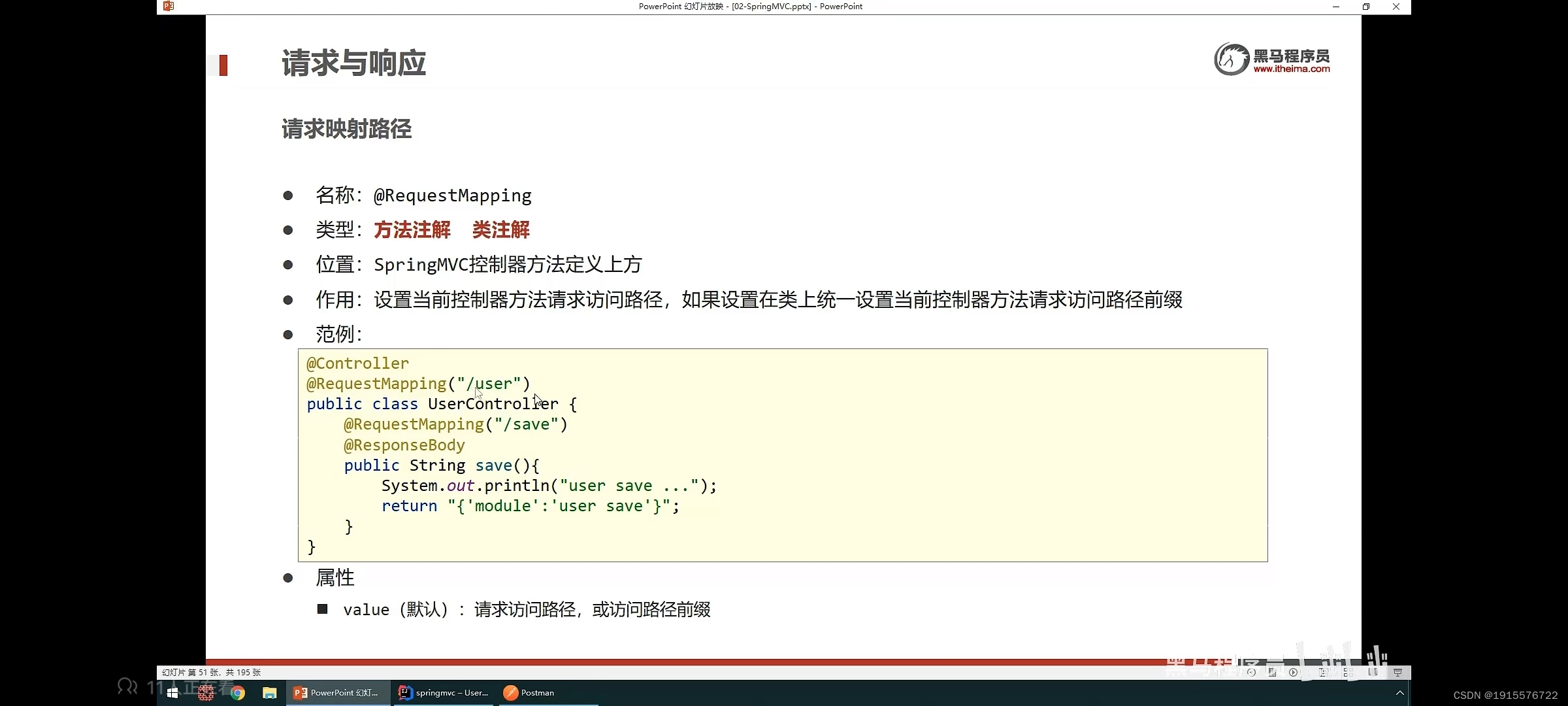This screenshot has width=1568, height=706.
Task: Click slide counter 幻灯片 第 51 张
Action: tap(211, 673)
